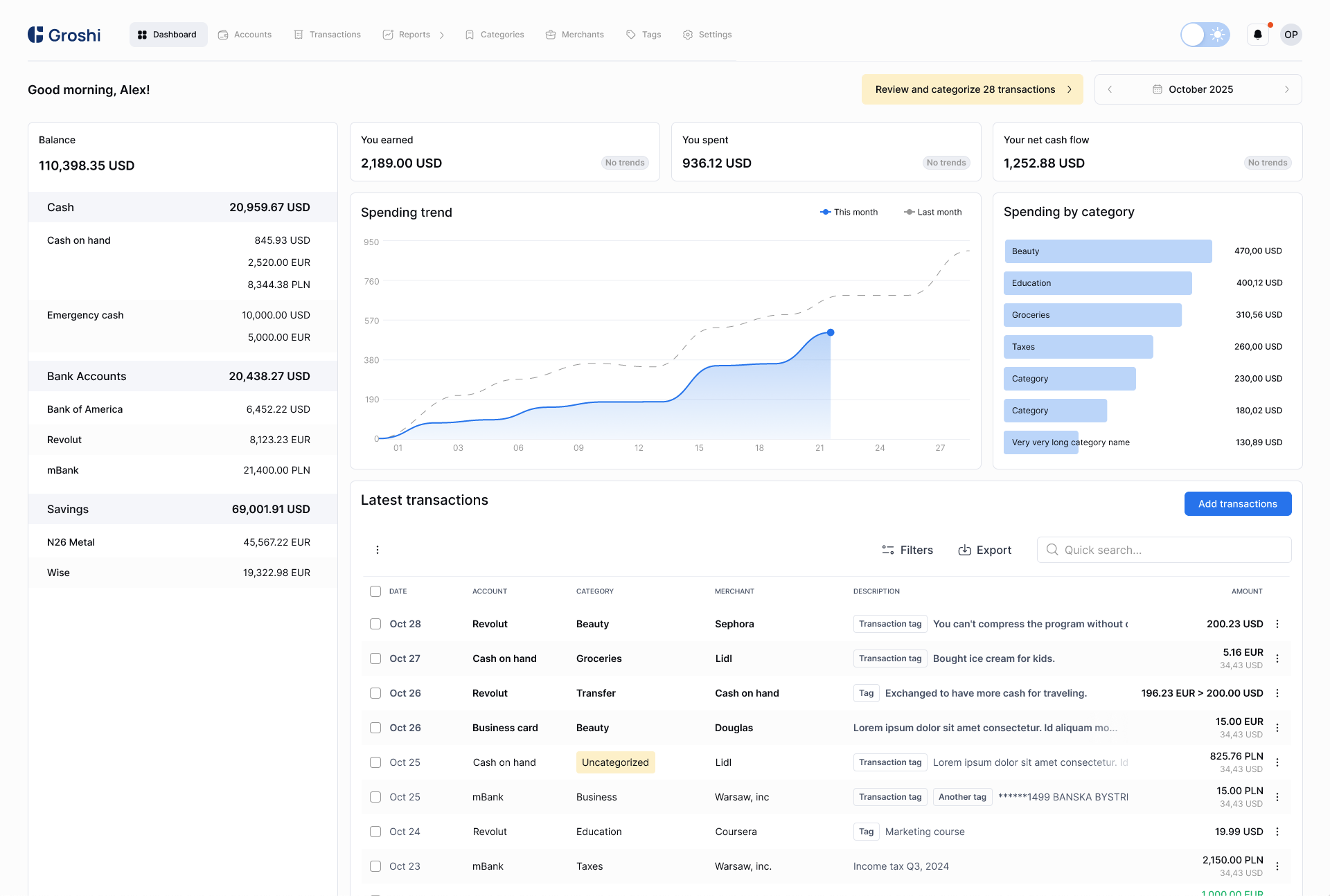Screen dimensions: 1330x896
Task: Go to next month arrow
Action: pyautogui.click(x=1286, y=89)
